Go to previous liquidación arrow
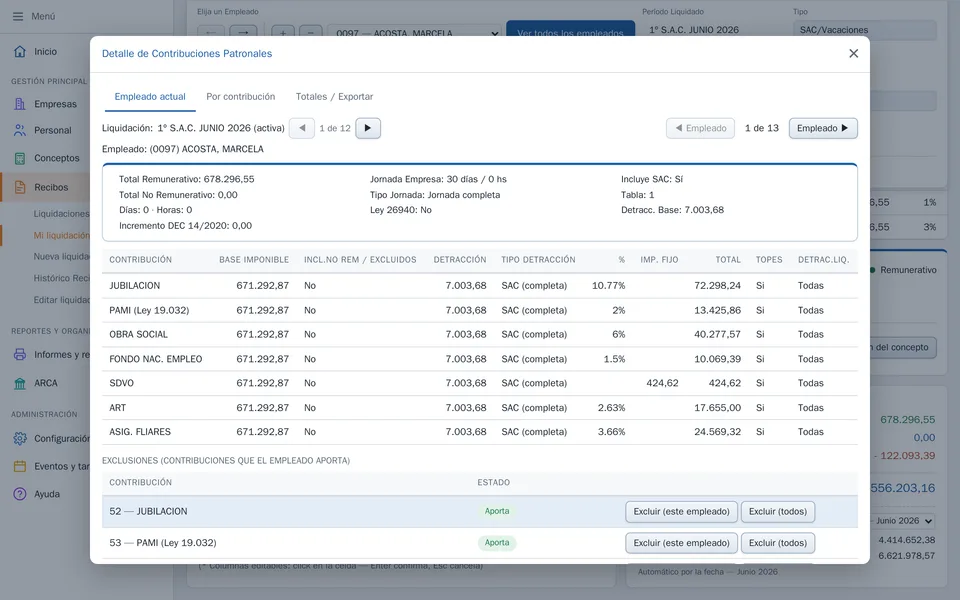Viewport: 960px width, 600px height. [302, 129]
